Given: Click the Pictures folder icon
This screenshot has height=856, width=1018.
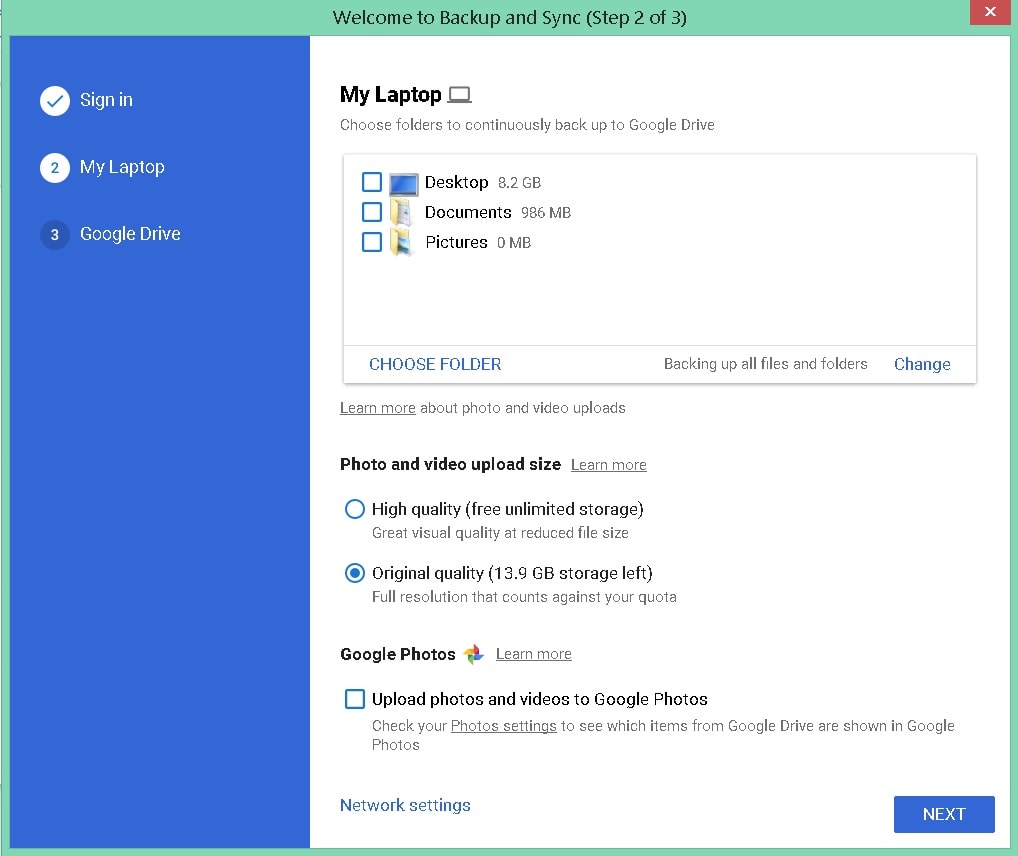Looking at the screenshot, I should [x=402, y=243].
